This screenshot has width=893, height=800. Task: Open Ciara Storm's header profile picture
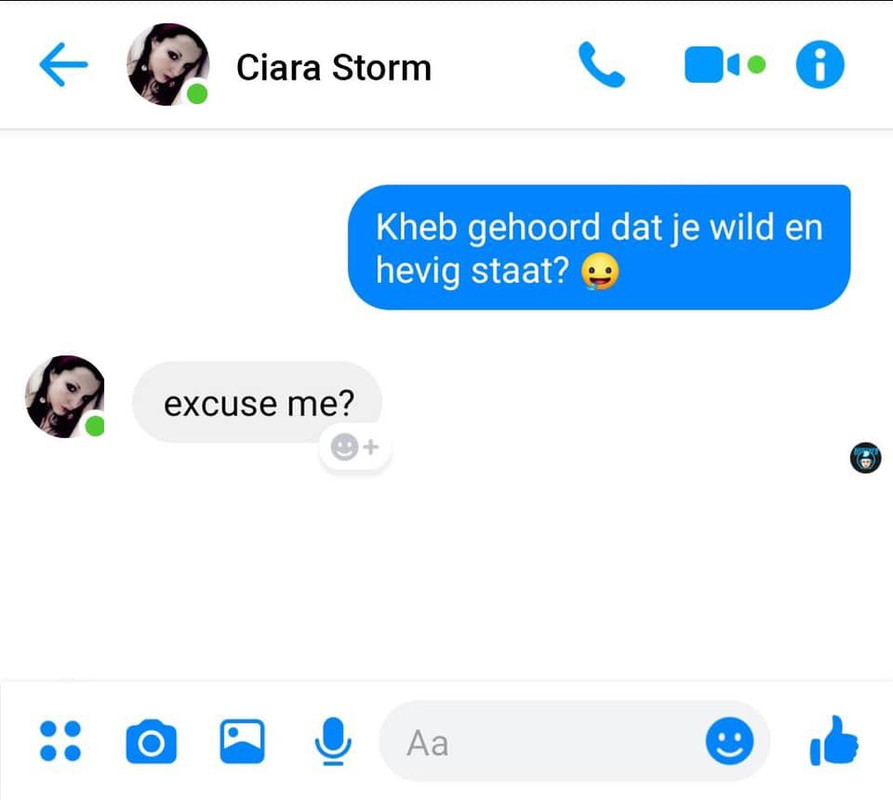coord(167,64)
